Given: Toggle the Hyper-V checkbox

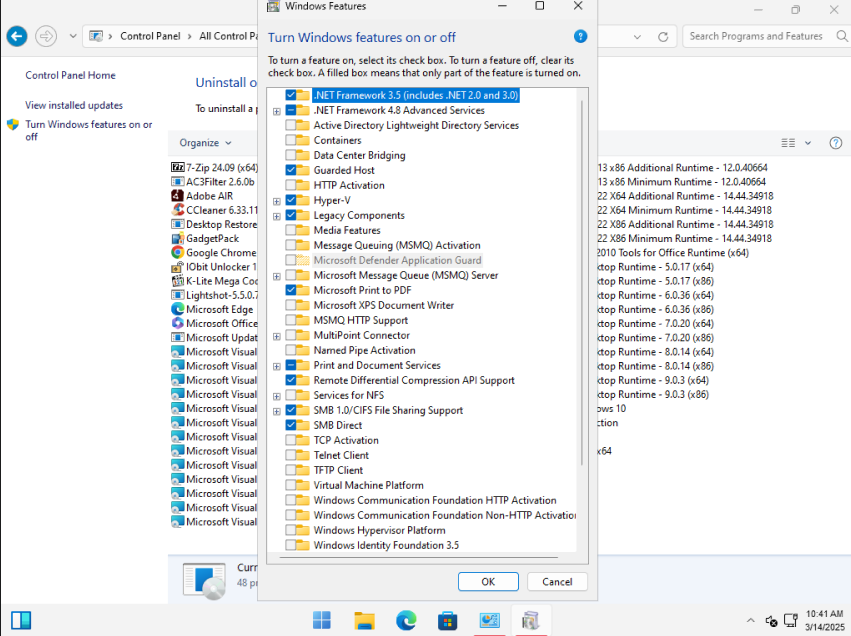Looking at the screenshot, I should pos(291,200).
